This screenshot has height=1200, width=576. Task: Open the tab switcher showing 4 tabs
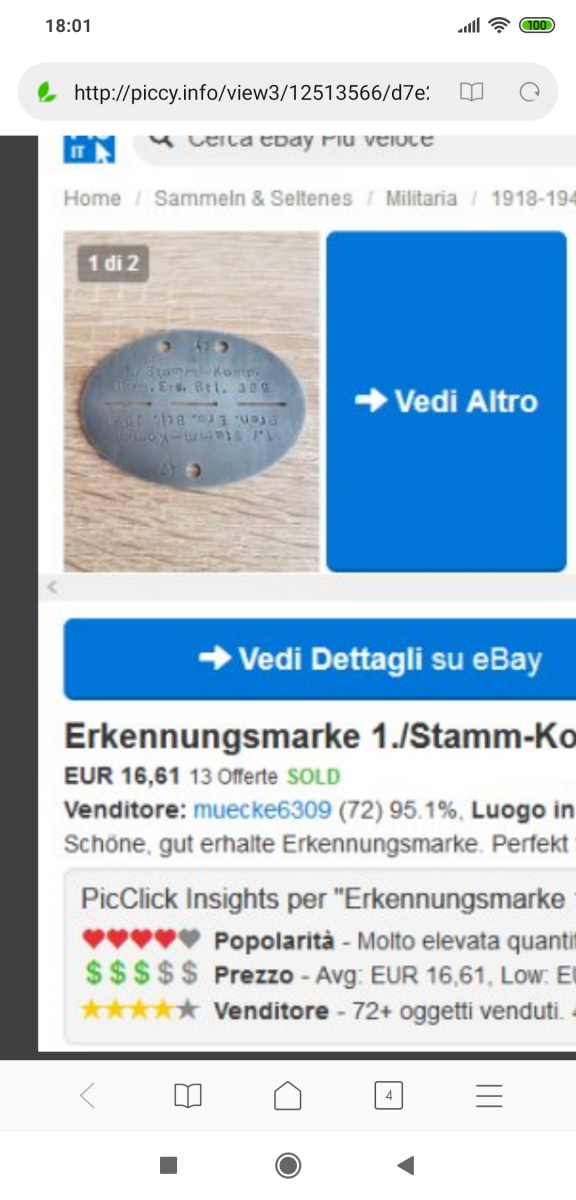(x=388, y=1096)
